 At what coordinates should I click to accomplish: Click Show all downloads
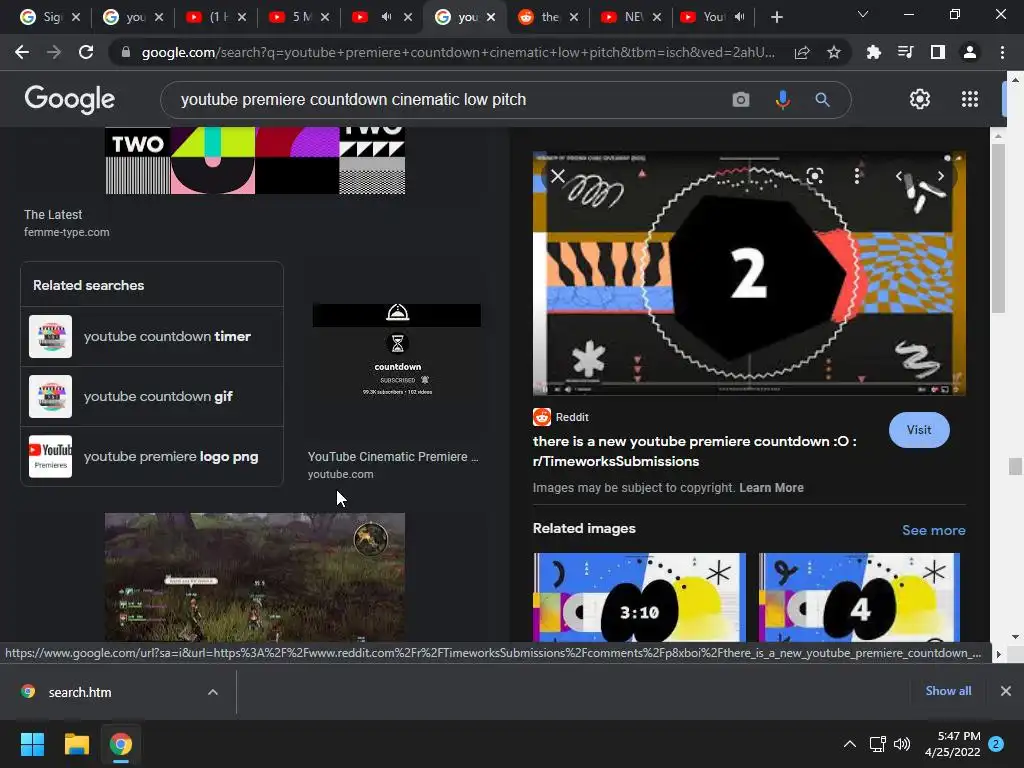coord(948,691)
